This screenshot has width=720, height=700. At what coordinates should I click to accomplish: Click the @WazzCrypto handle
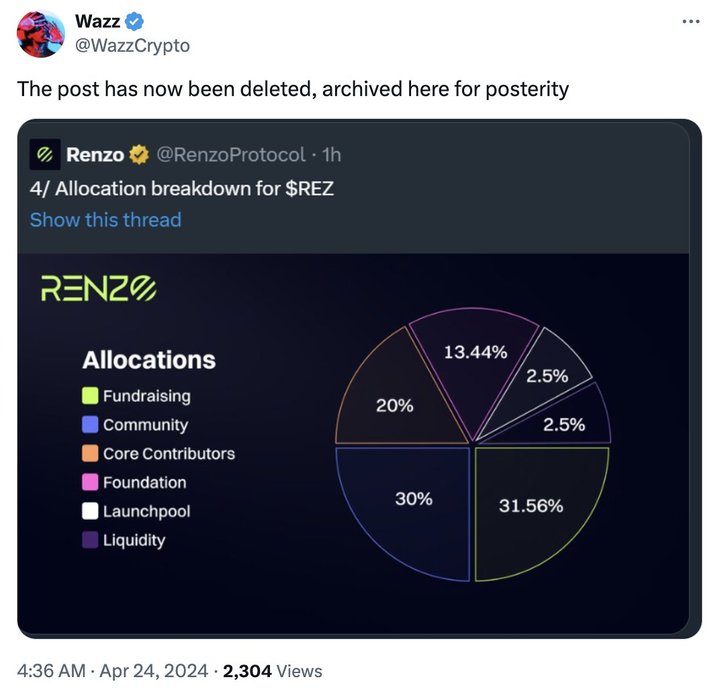point(132,45)
